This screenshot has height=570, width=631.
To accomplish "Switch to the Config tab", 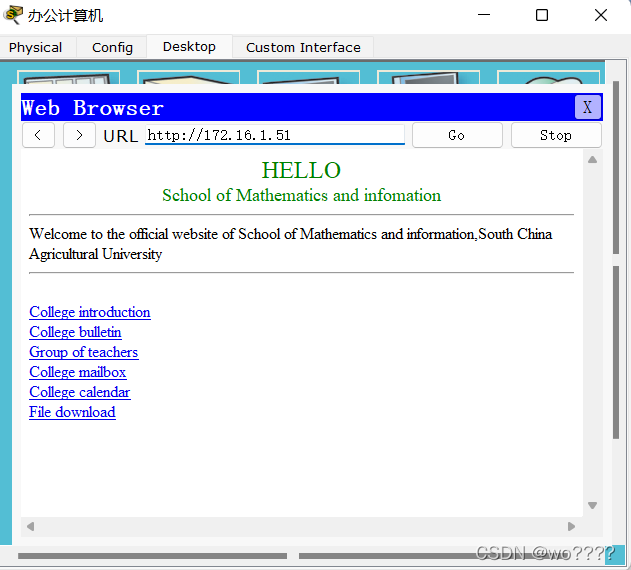I will [112, 48].
